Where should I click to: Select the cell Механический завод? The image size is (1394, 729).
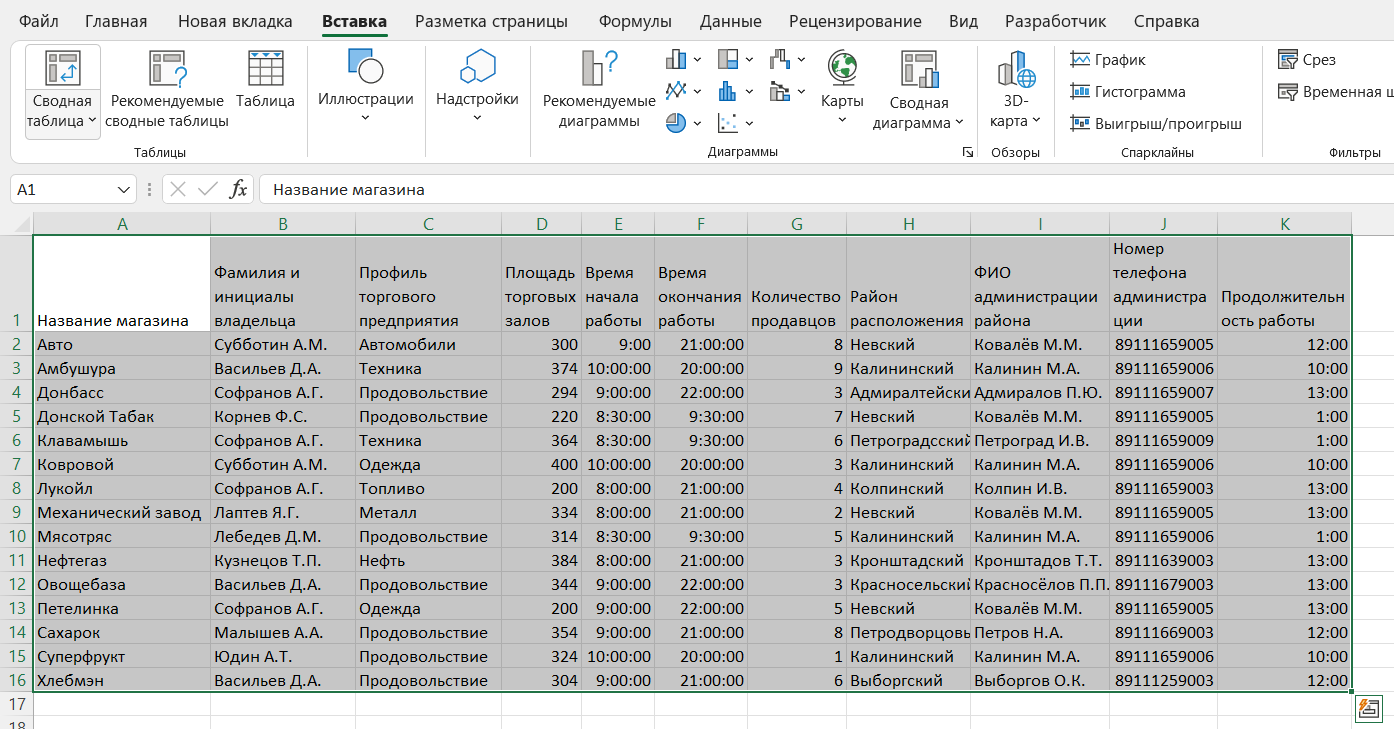coord(122,512)
